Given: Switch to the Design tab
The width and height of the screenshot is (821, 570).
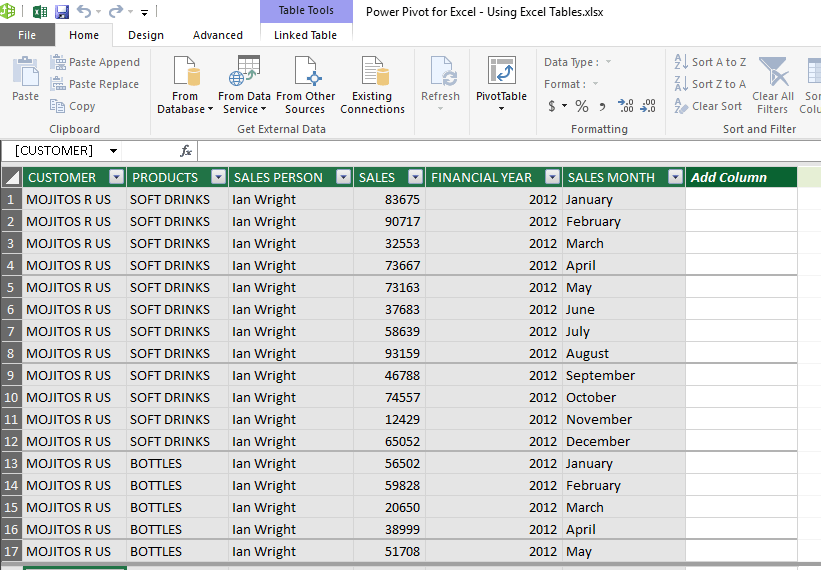Looking at the screenshot, I should 146,35.
